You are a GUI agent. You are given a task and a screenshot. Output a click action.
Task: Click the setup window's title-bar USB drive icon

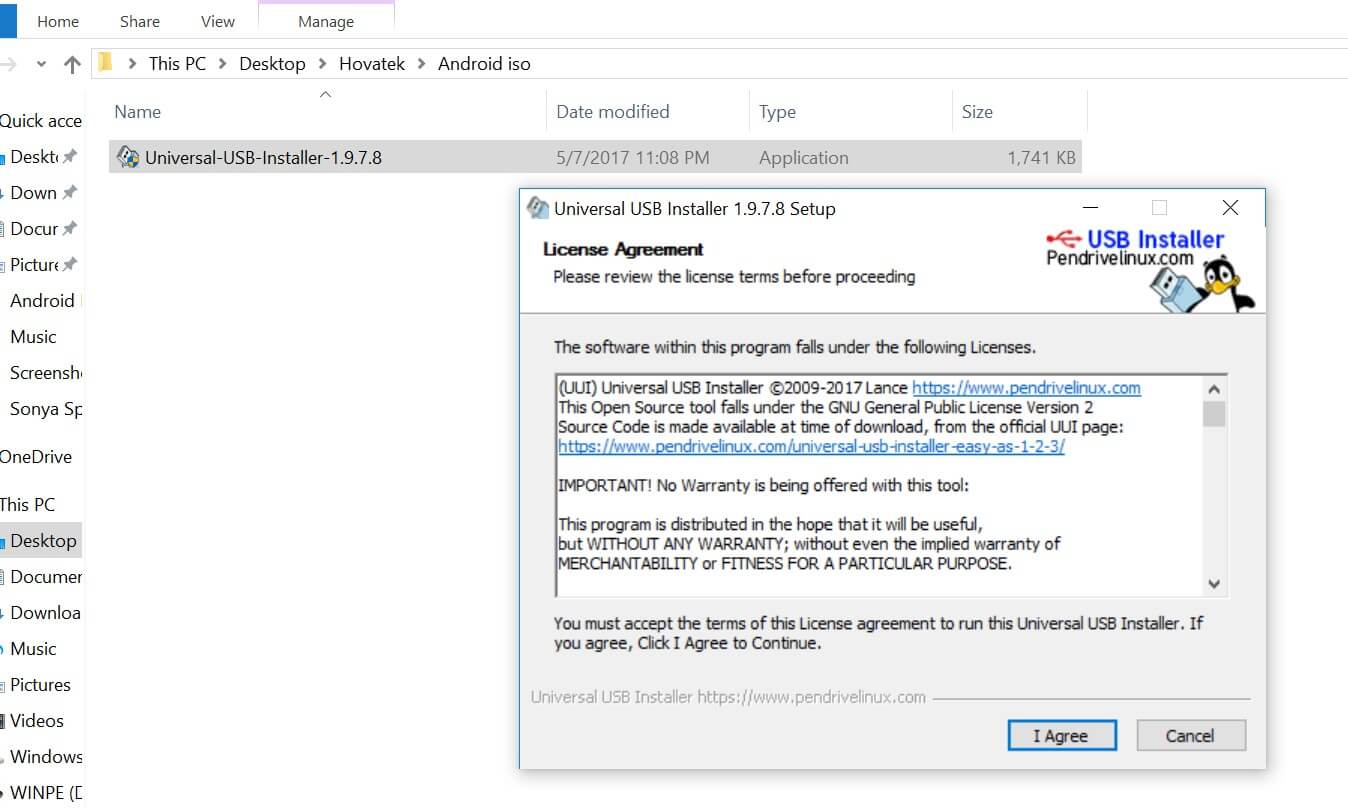[537, 208]
